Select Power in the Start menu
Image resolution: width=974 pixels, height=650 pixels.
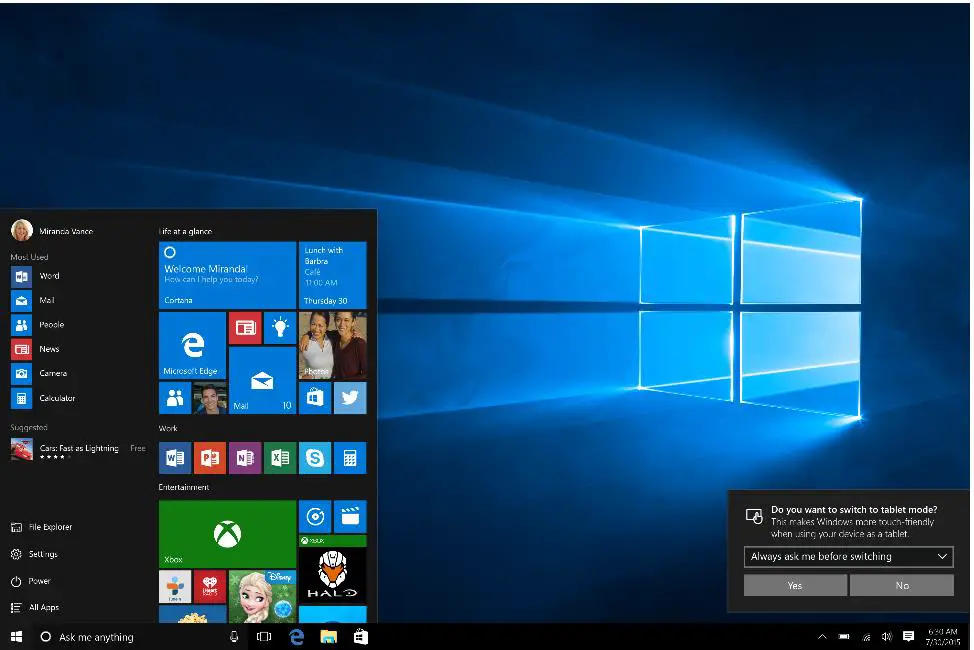coord(39,581)
